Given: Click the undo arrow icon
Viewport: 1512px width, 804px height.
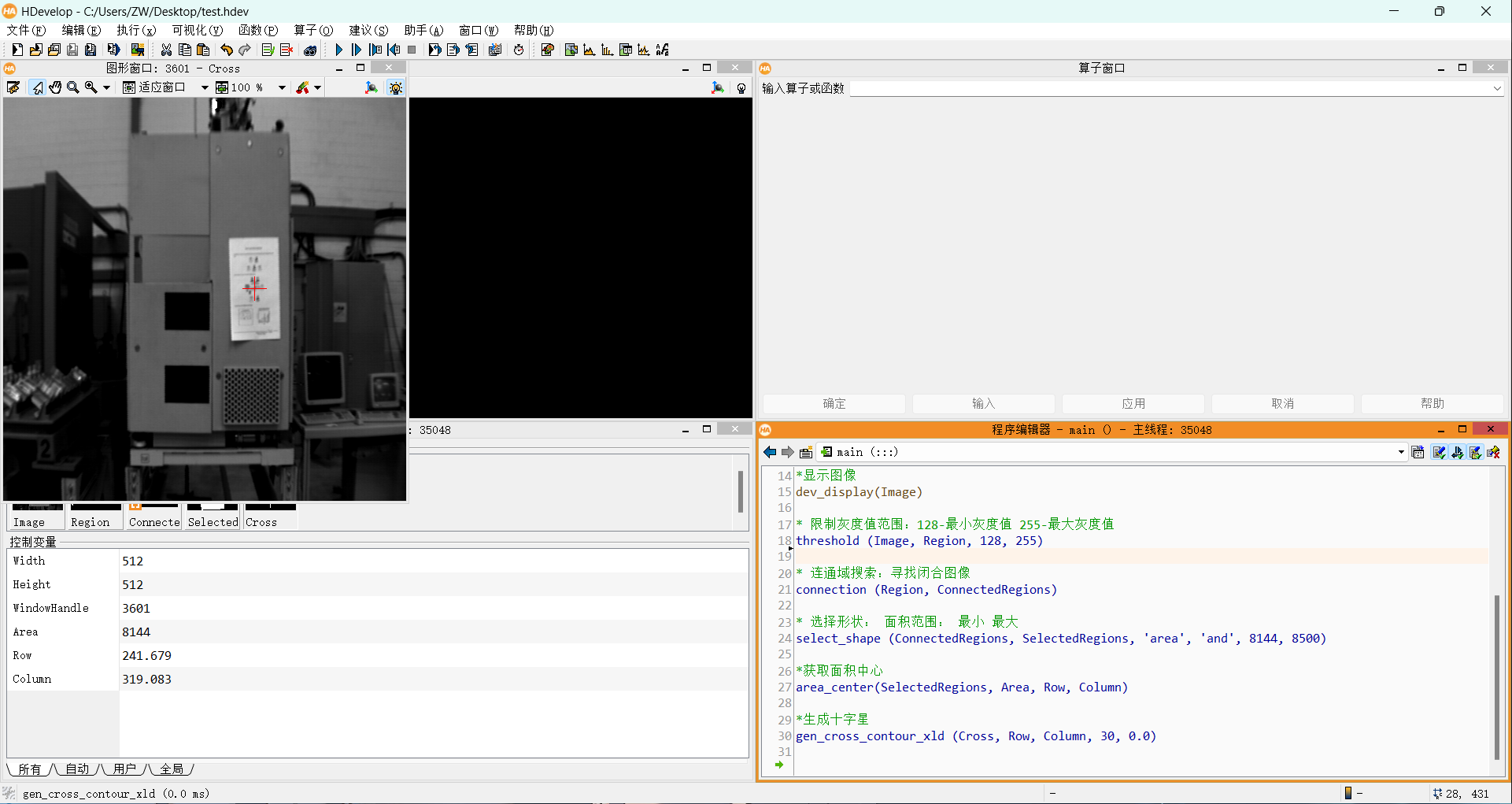Looking at the screenshot, I should tap(227, 50).
